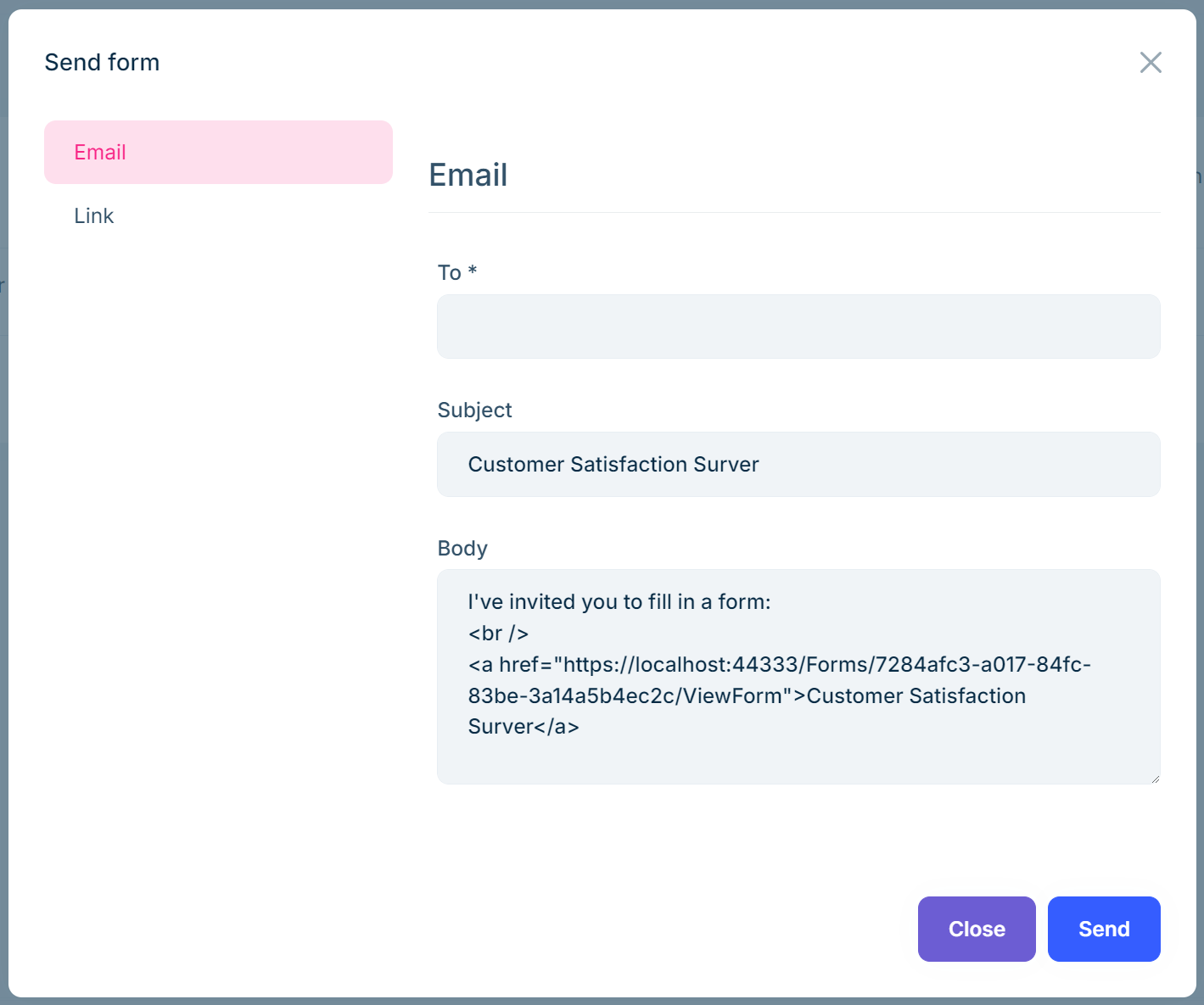This screenshot has height=1005, width=1204.
Task: Click the Body label above the textarea
Action: pos(462,548)
